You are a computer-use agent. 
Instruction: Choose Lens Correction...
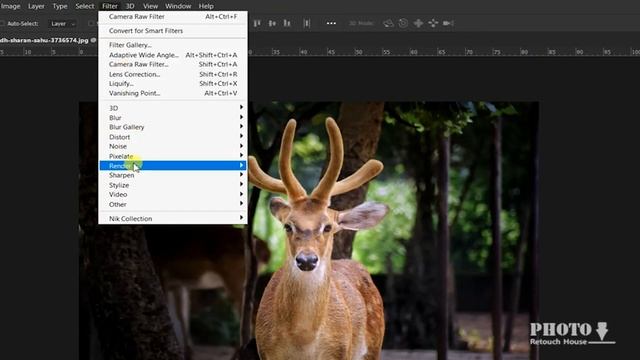point(173,74)
